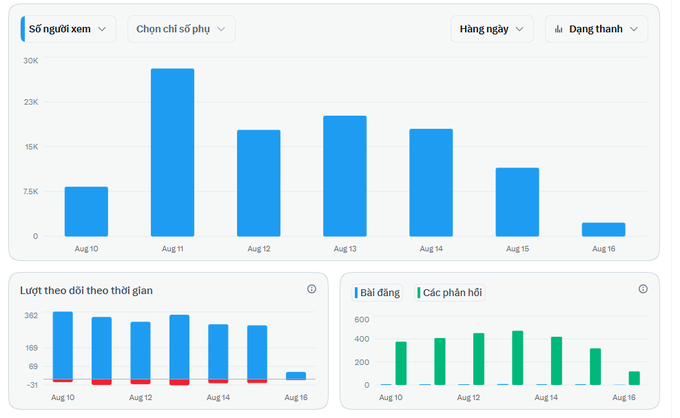Screen dimensions: 680x418
Task: Click the -31 axis value in followers chart
Action: coord(32,385)
